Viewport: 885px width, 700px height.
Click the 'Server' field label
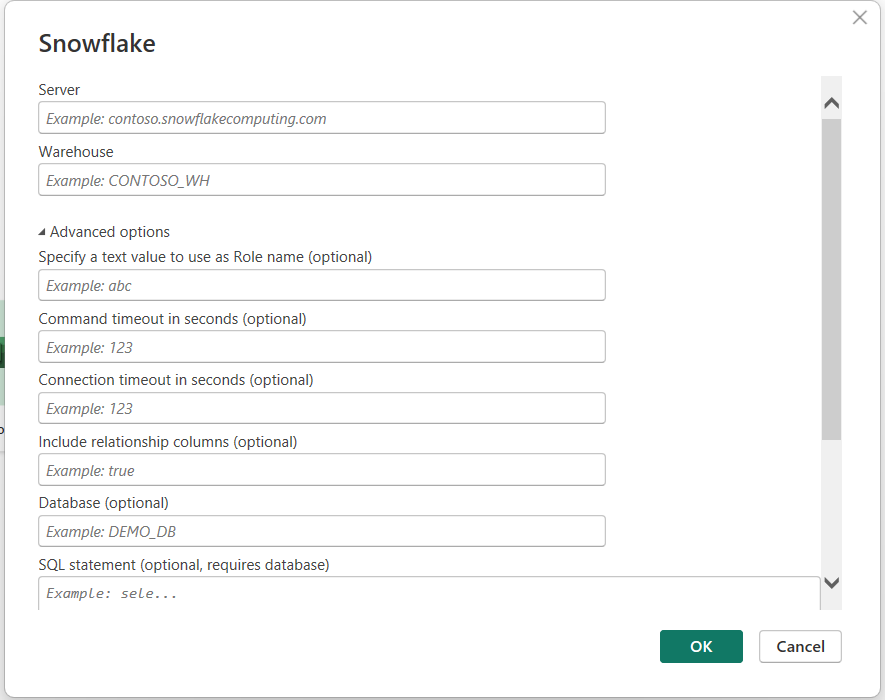[59, 90]
